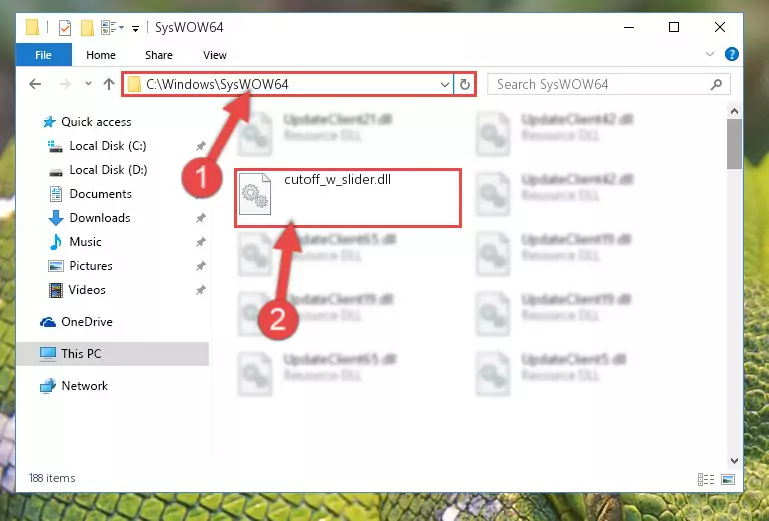
Task: Open the recent locations dropdown arrow
Action: [88, 84]
